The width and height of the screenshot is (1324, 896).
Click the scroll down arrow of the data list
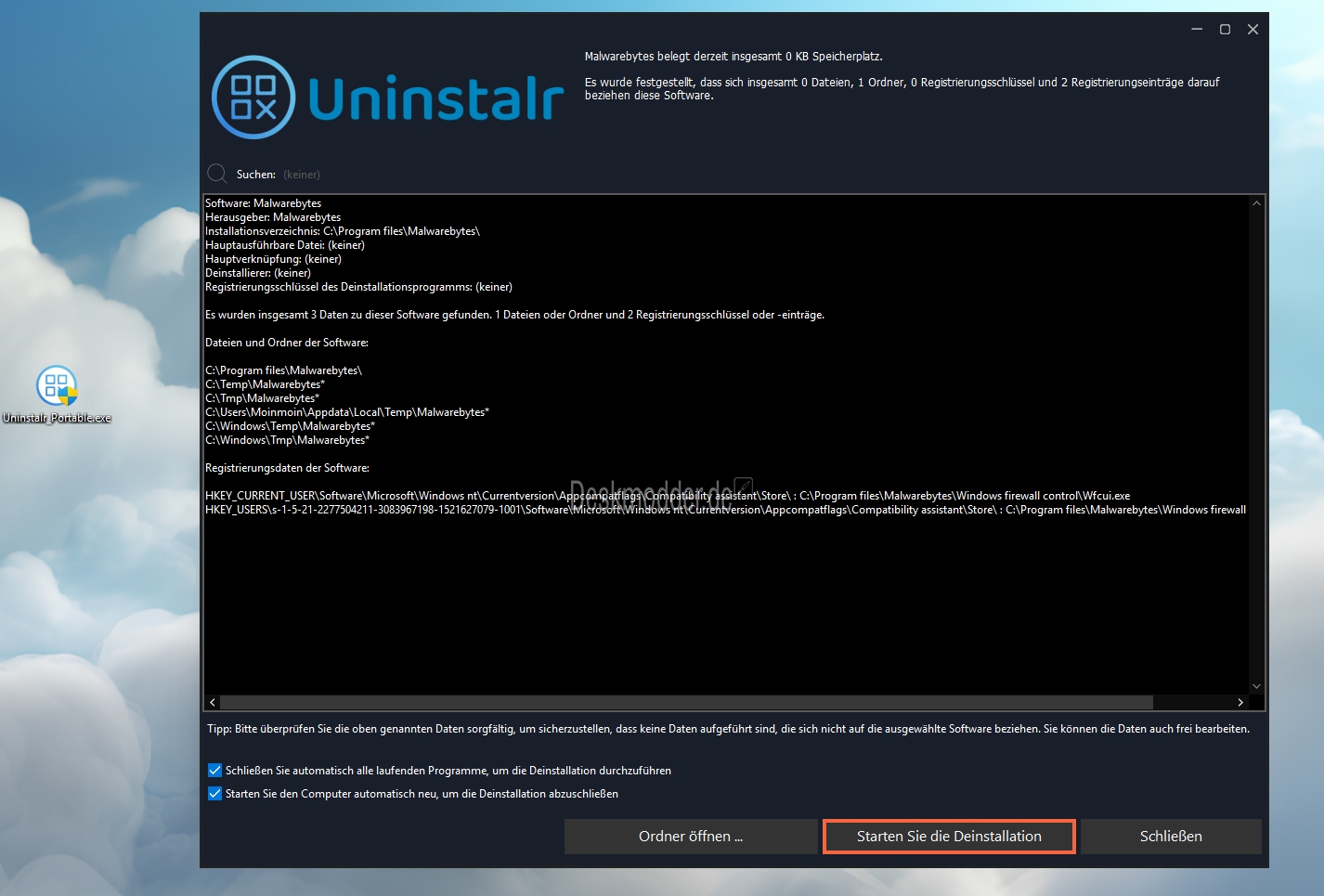(x=1256, y=687)
